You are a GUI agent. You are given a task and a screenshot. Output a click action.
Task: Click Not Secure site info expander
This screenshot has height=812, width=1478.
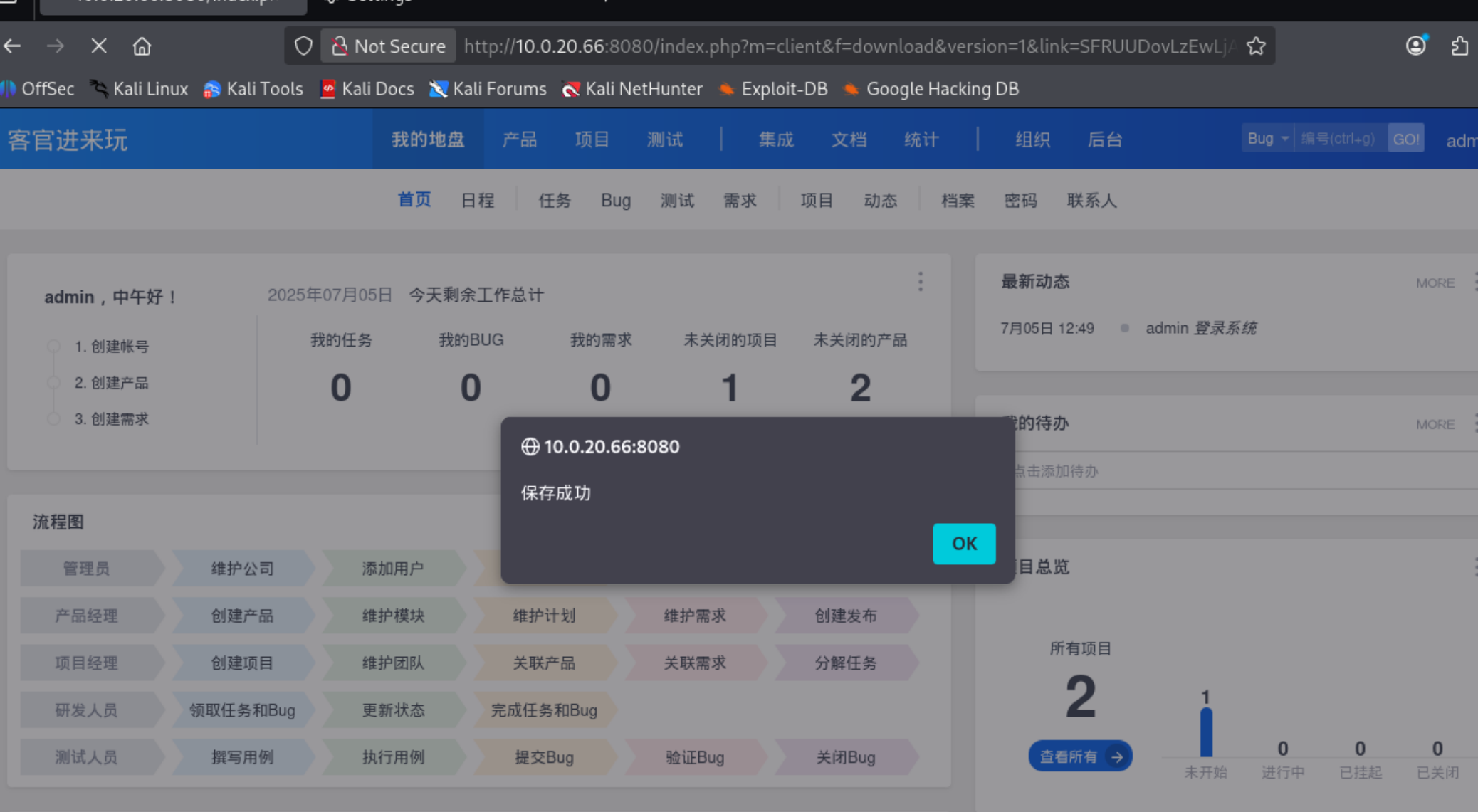click(x=389, y=46)
